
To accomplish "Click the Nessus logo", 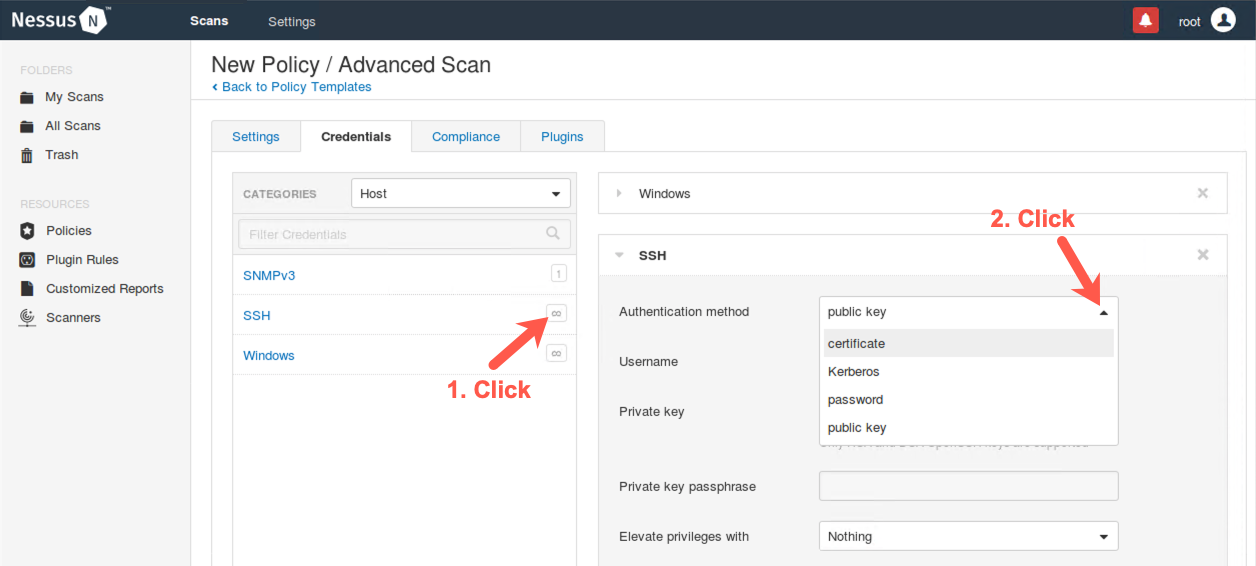I will click(x=61, y=20).
